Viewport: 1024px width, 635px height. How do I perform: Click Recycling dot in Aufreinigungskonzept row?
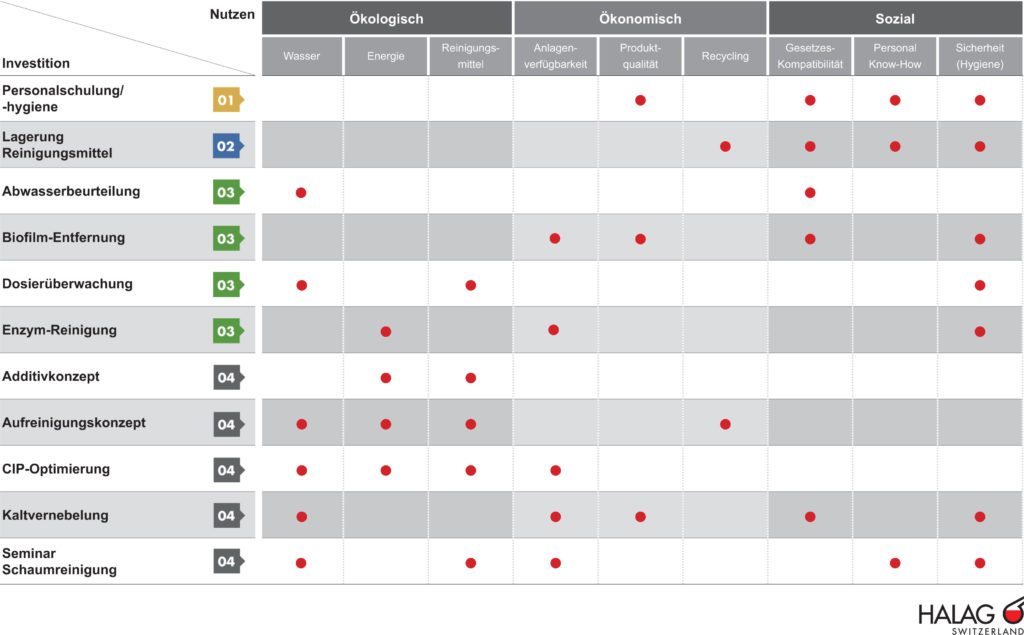coord(725,424)
